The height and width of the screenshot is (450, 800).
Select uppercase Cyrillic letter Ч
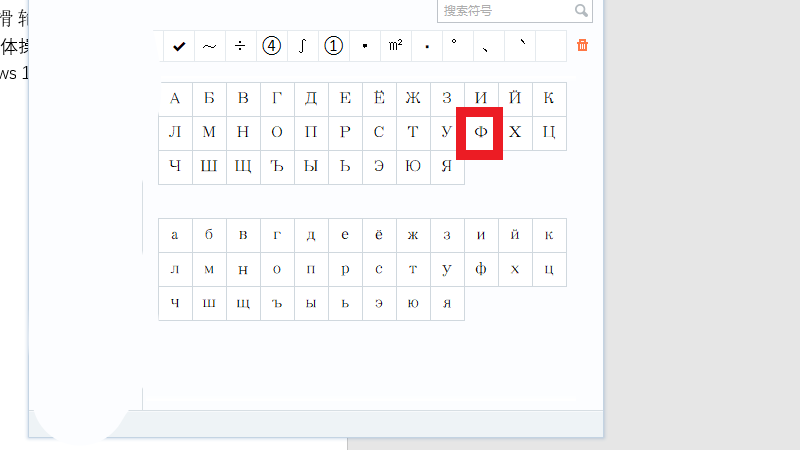pos(175,167)
